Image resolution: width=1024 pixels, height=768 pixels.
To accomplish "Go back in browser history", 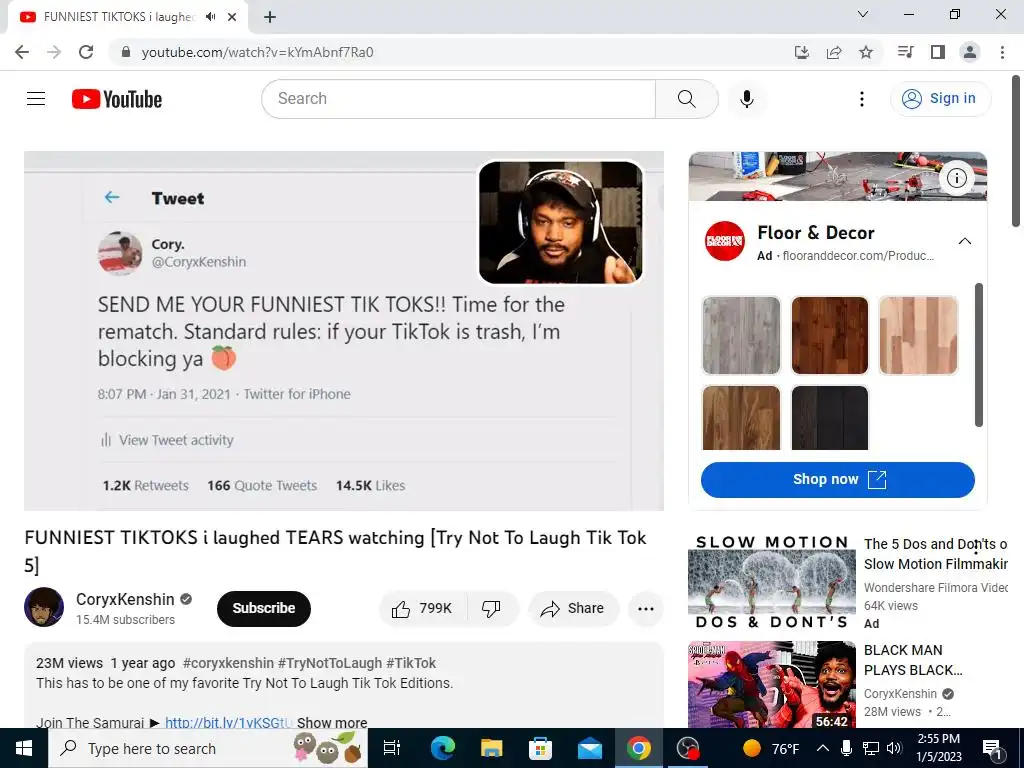I will point(22,52).
